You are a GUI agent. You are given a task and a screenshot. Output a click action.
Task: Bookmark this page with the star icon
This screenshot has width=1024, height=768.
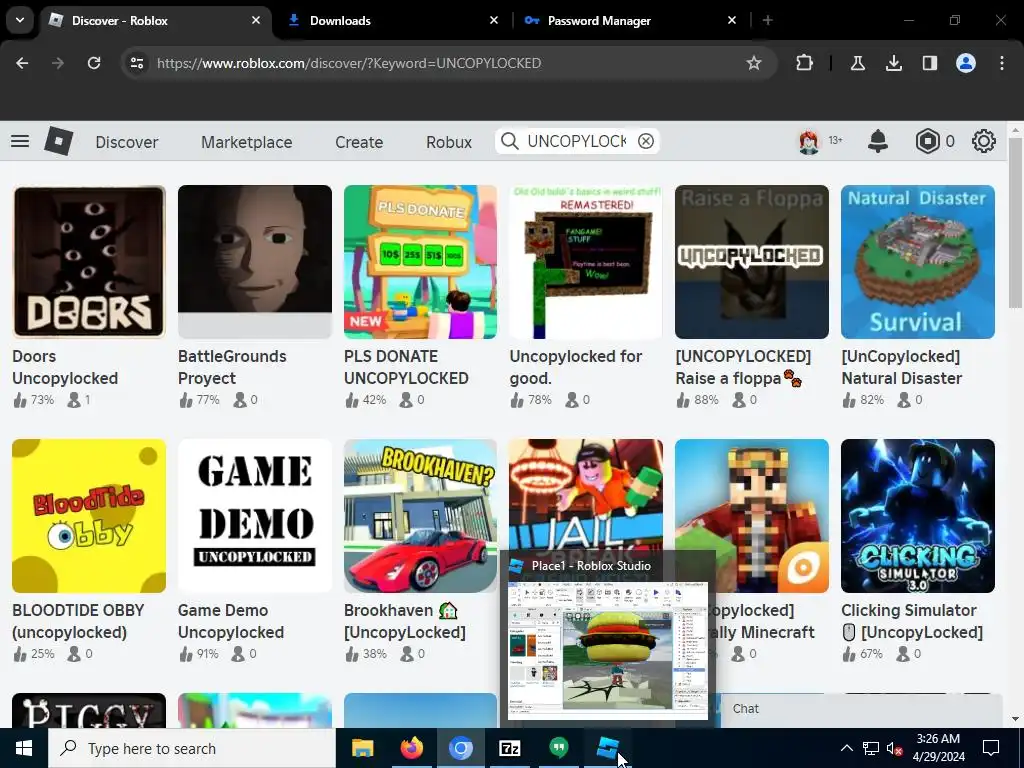[x=754, y=63]
